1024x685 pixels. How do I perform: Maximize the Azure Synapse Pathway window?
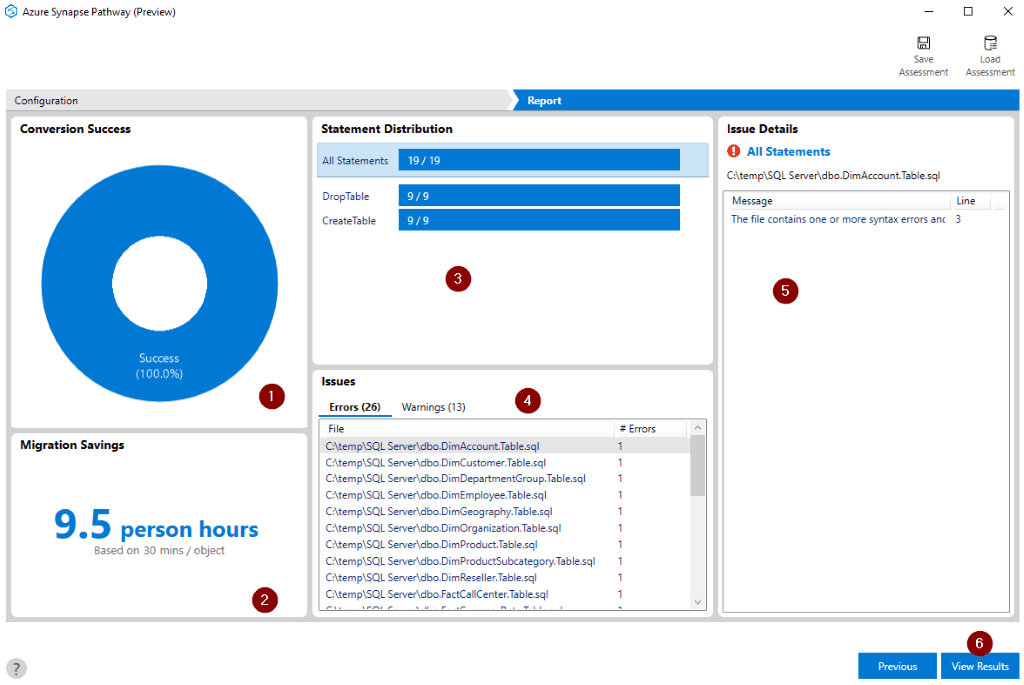tap(968, 12)
